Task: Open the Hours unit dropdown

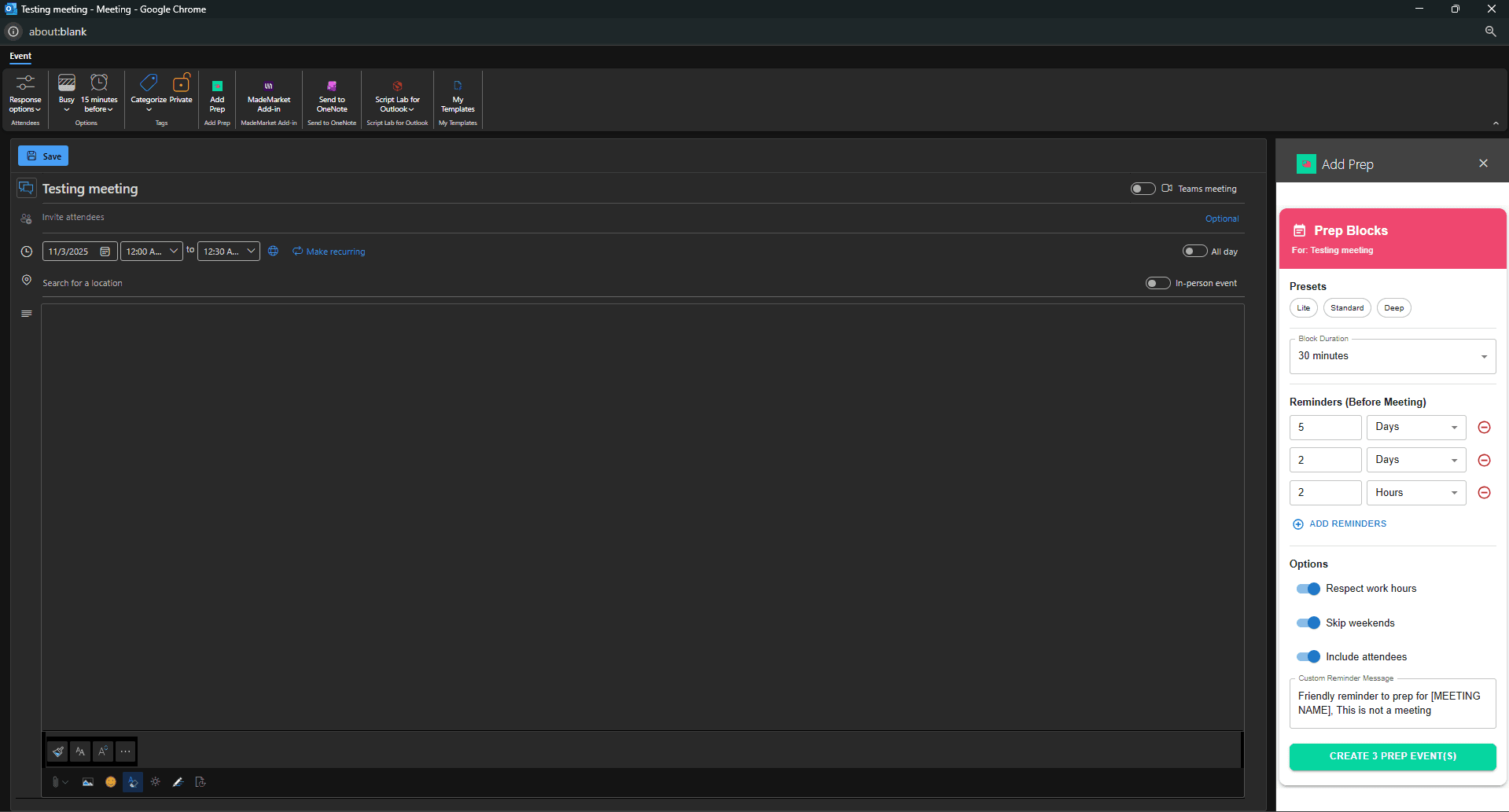Action: coord(1416,493)
